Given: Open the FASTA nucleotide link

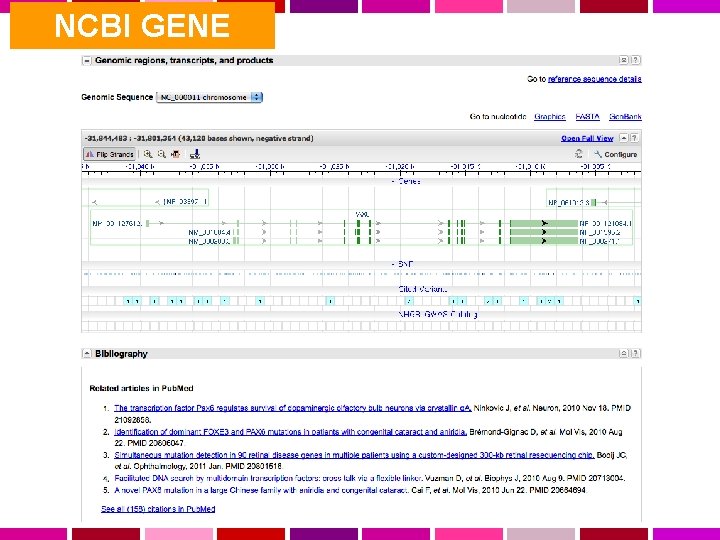Looking at the screenshot, I should 587,117.
